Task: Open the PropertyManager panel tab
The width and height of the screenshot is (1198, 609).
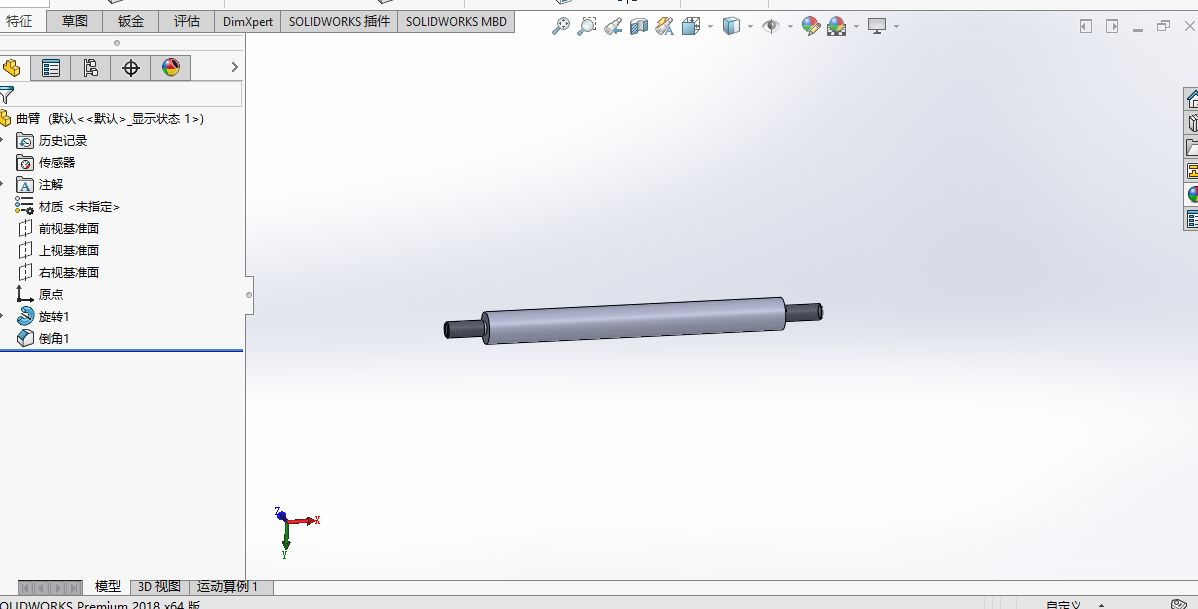Action: [x=51, y=68]
